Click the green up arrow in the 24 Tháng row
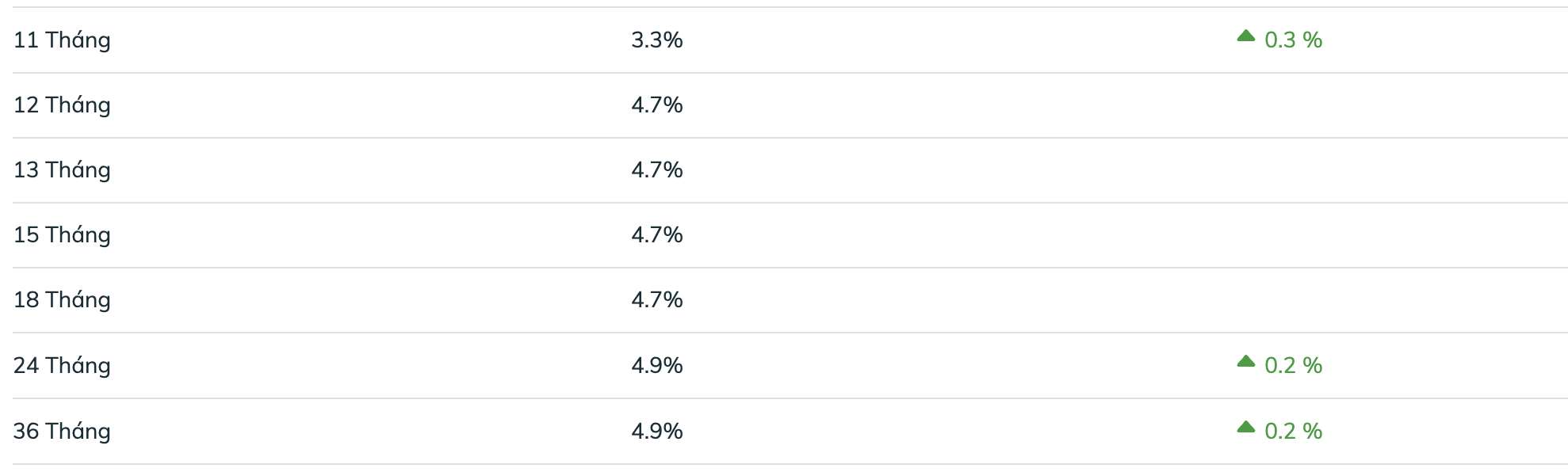Screen dimensions: 1568x472 (x=1245, y=361)
